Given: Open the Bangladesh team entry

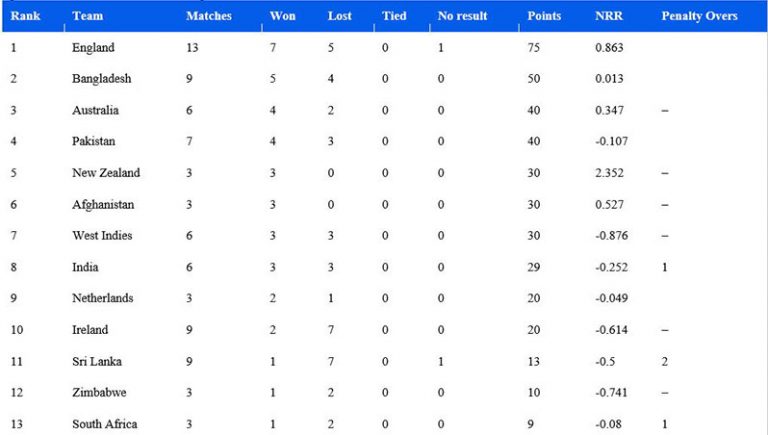Looking at the screenshot, I should [x=101, y=79].
